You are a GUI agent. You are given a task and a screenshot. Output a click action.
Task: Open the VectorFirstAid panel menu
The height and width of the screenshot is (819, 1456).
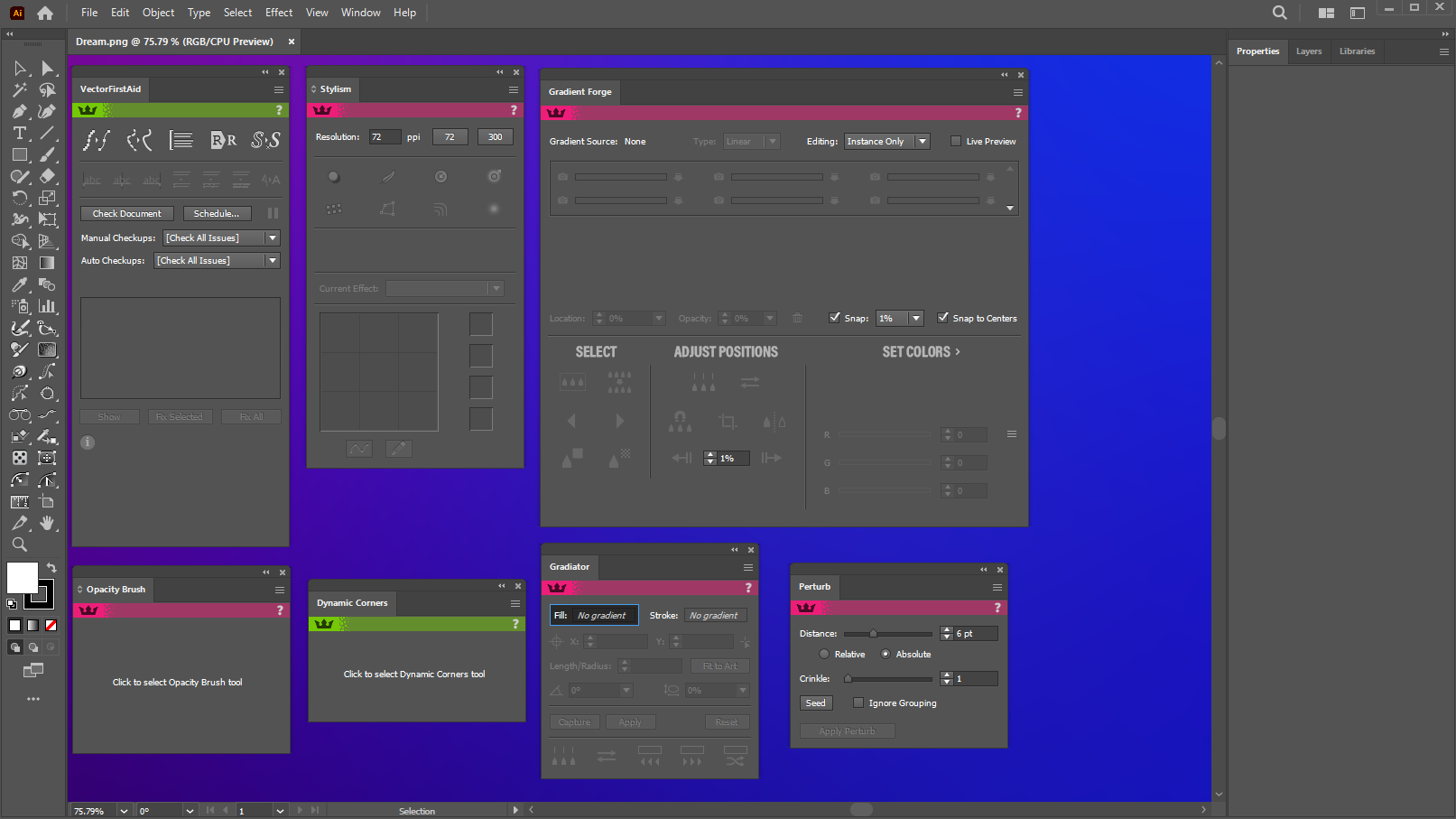pos(279,89)
